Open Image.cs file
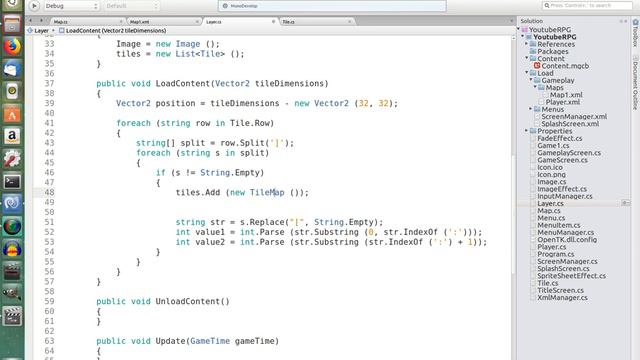 [x=551, y=182]
